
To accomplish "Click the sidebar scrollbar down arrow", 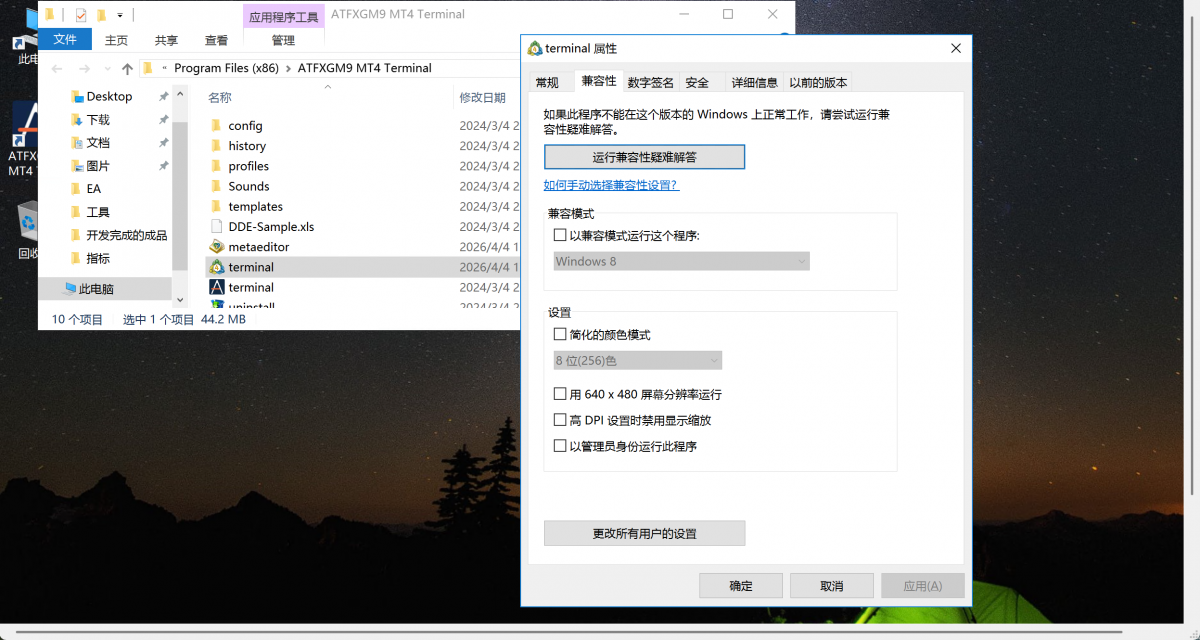I will 180,298.
